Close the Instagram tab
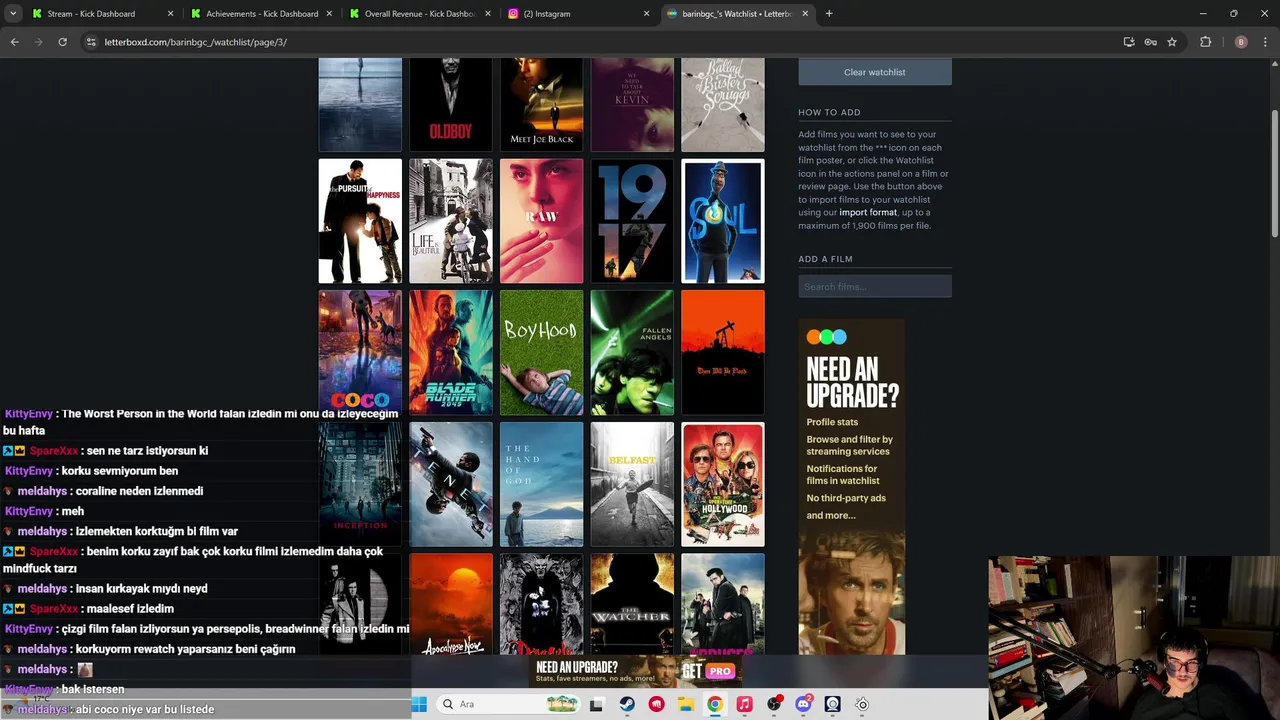Screen dimensions: 1280x720 (x=646, y=14)
